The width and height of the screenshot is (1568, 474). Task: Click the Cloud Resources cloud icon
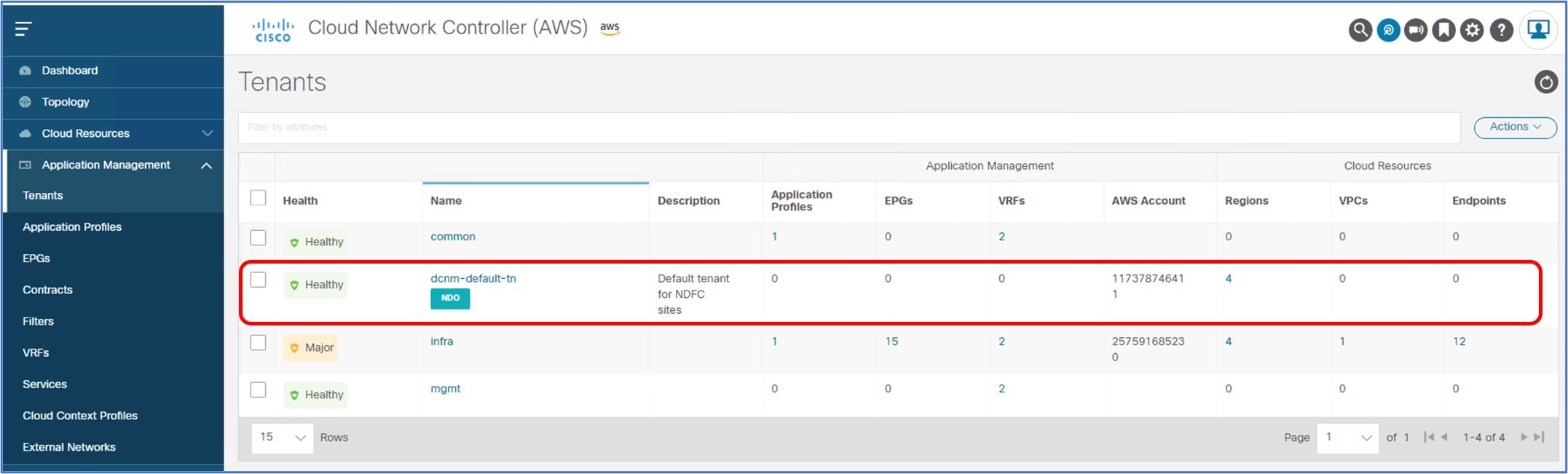[x=25, y=133]
